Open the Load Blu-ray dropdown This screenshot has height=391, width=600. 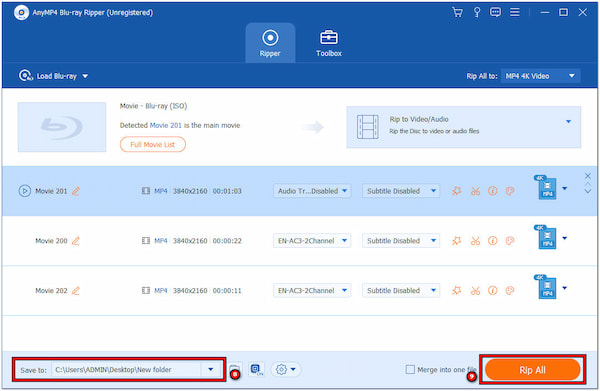click(x=54, y=76)
